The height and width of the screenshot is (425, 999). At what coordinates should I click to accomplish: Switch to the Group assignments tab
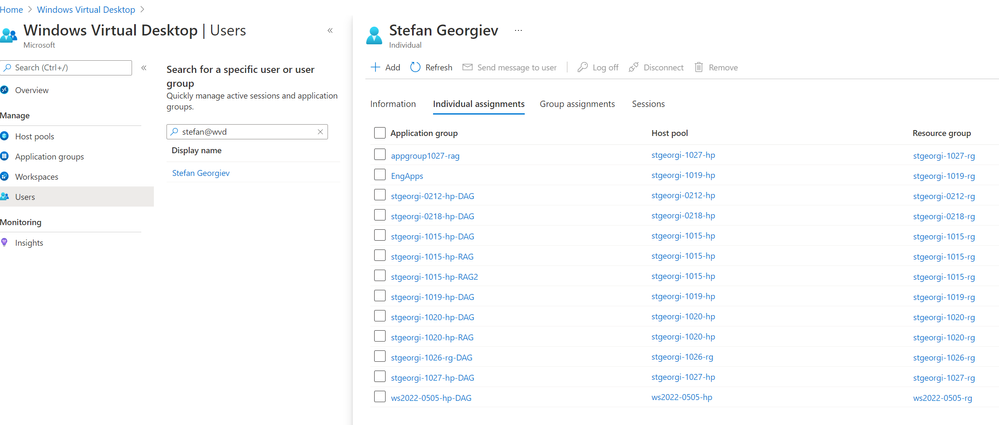[577, 104]
